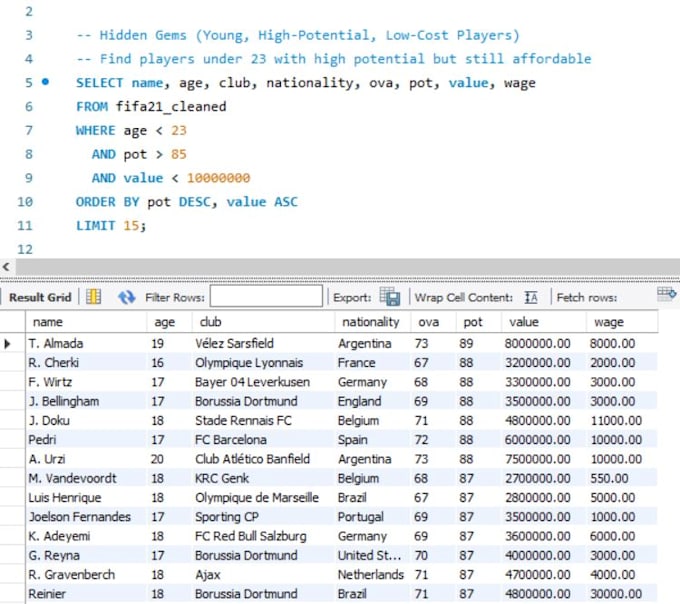Select the Pedri name cell
Image resolution: width=680 pixels, height=604 pixels.
pos(86,440)
